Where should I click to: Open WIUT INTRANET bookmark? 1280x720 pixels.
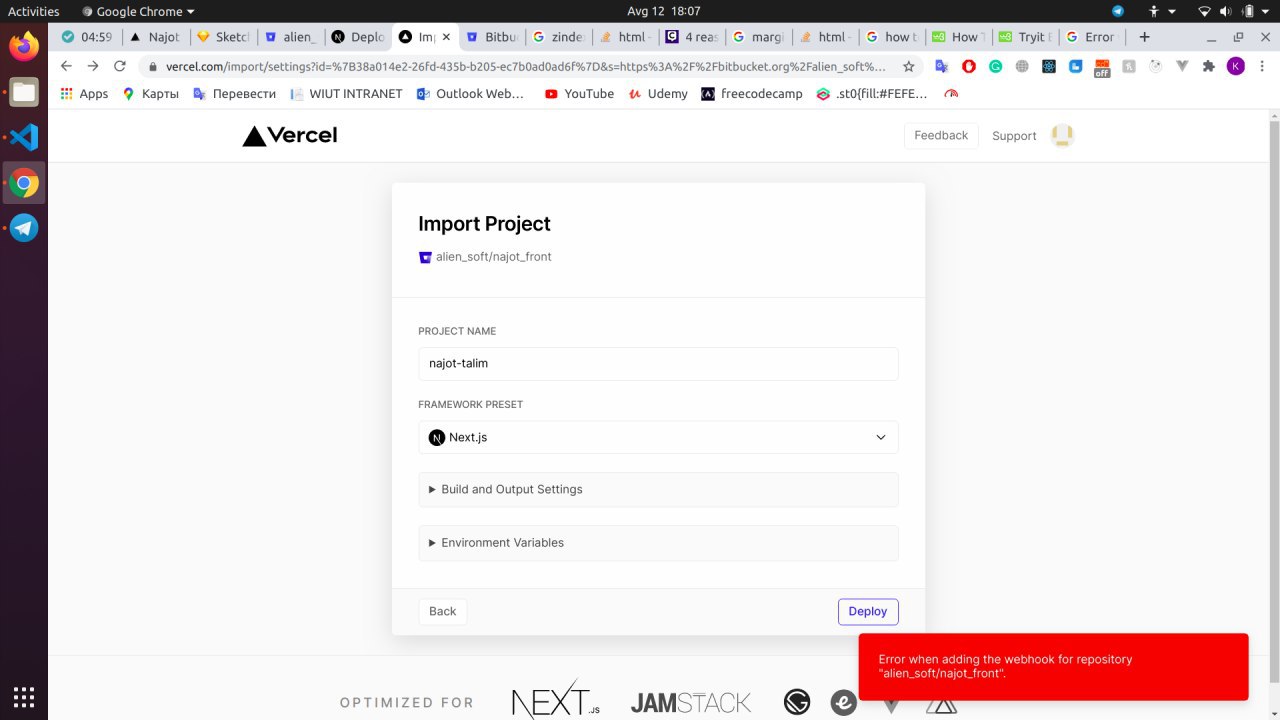click(x=346, y=93)
